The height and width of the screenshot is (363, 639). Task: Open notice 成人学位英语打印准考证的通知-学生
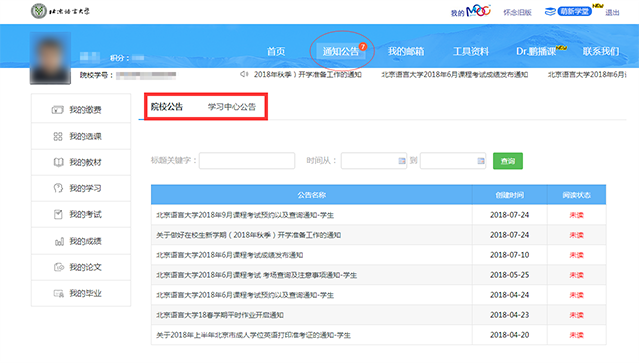(x=253, y=335)
